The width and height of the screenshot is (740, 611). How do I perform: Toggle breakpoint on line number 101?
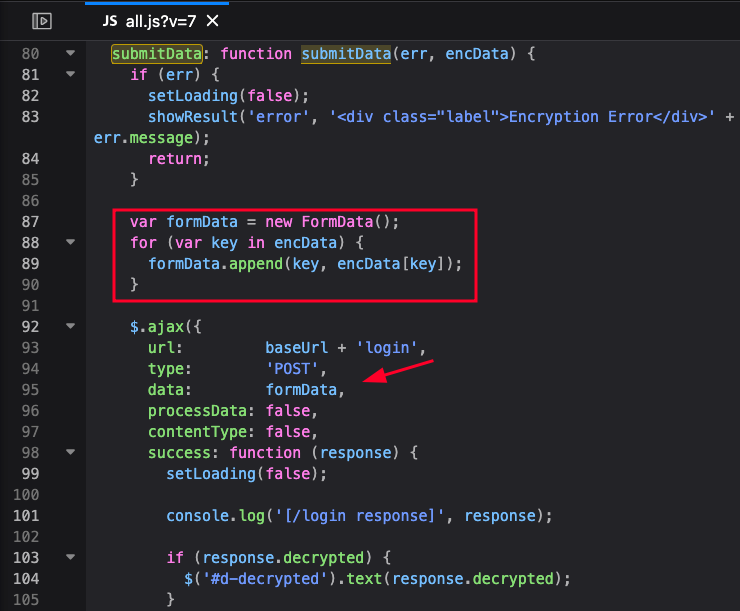pos(30,516)
